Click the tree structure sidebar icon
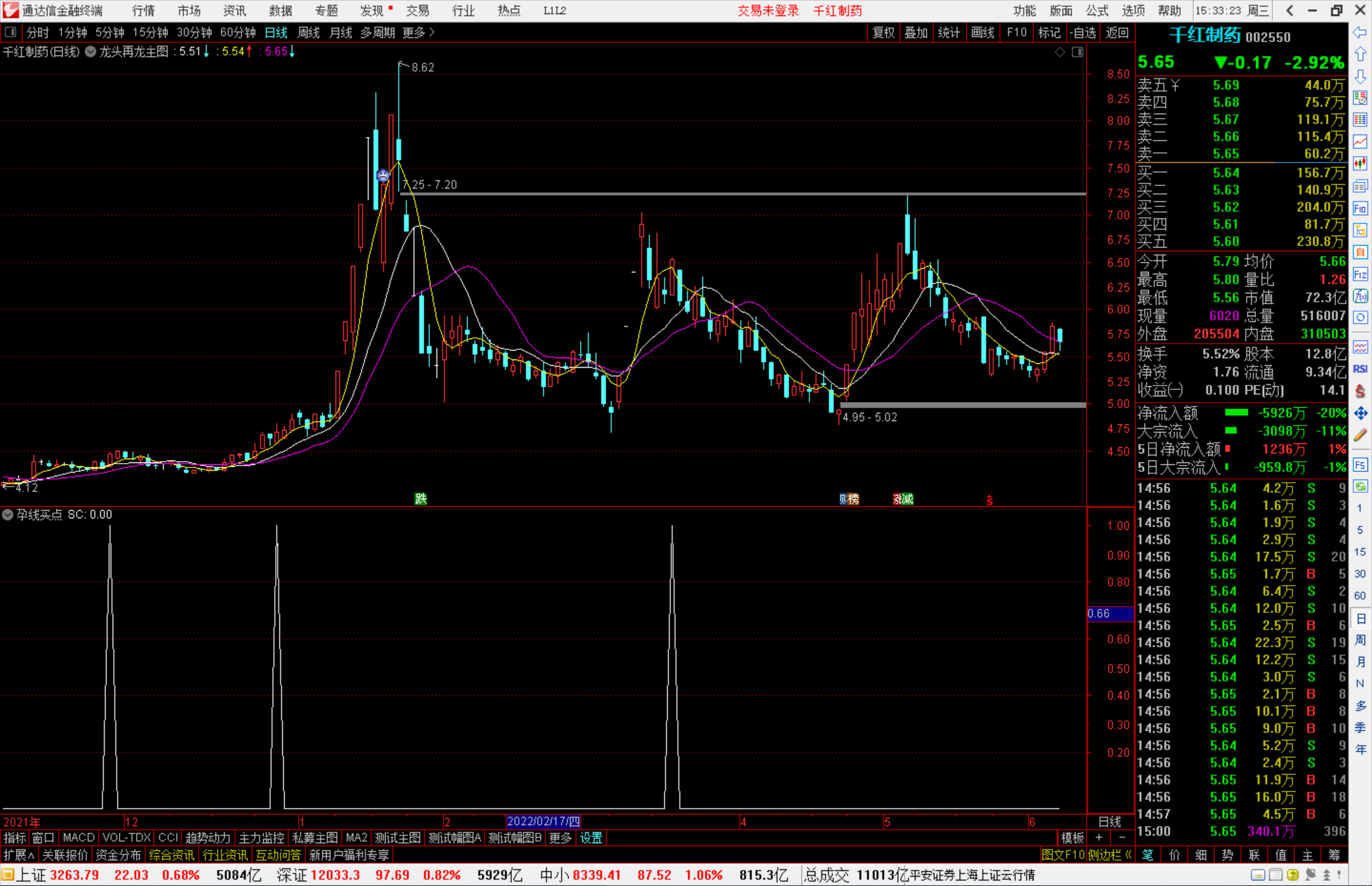 pos(1360,230)
